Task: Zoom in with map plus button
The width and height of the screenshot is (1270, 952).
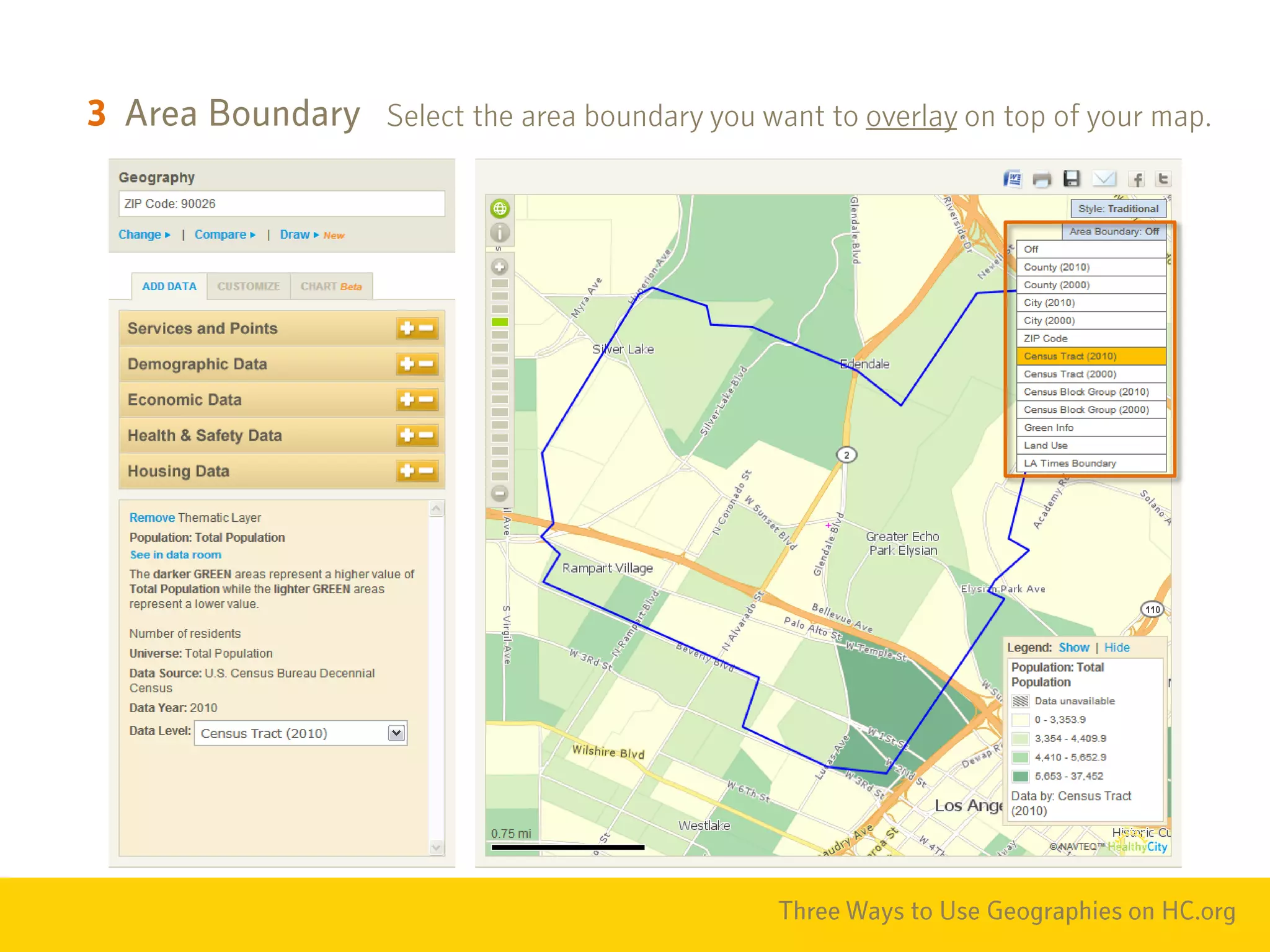Action: pyautogui.click(x=500, y=267)
